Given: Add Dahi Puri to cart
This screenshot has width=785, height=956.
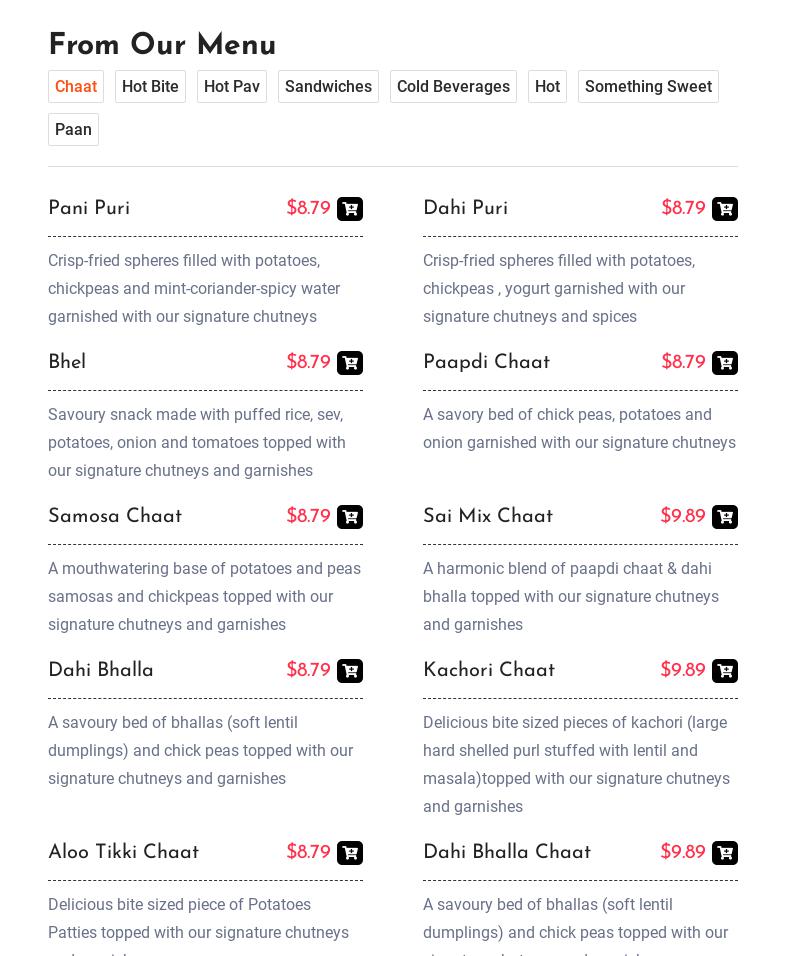Looking at the screenshot, I should coord(725,209).
